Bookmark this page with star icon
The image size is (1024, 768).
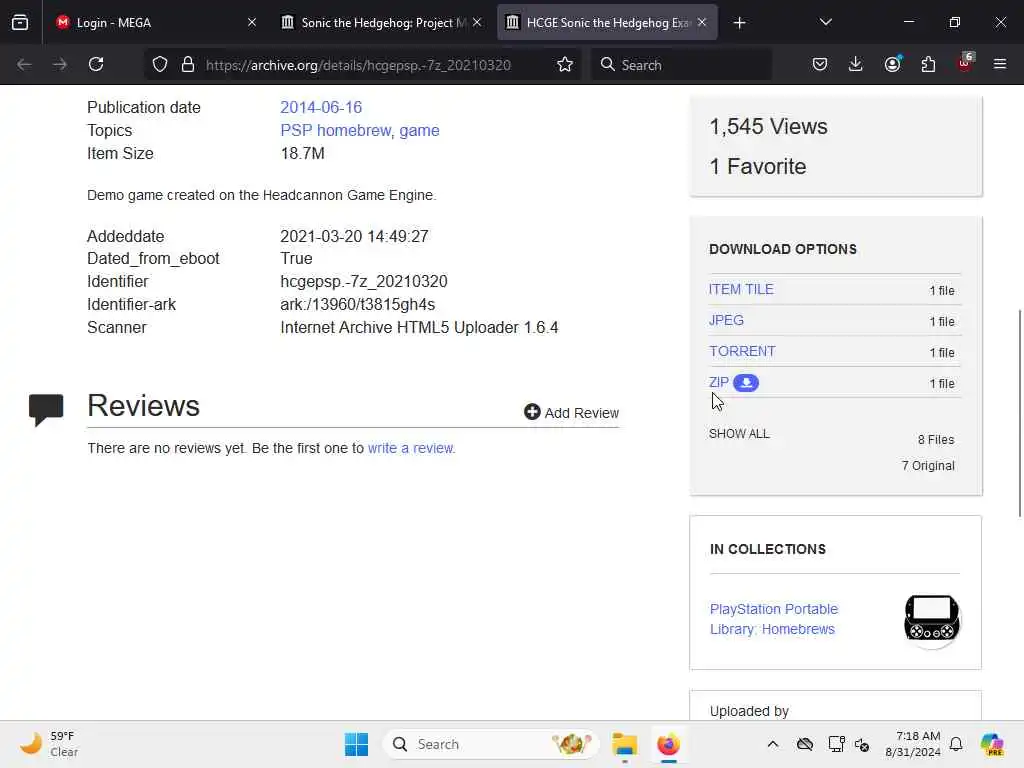pos(565,65)
